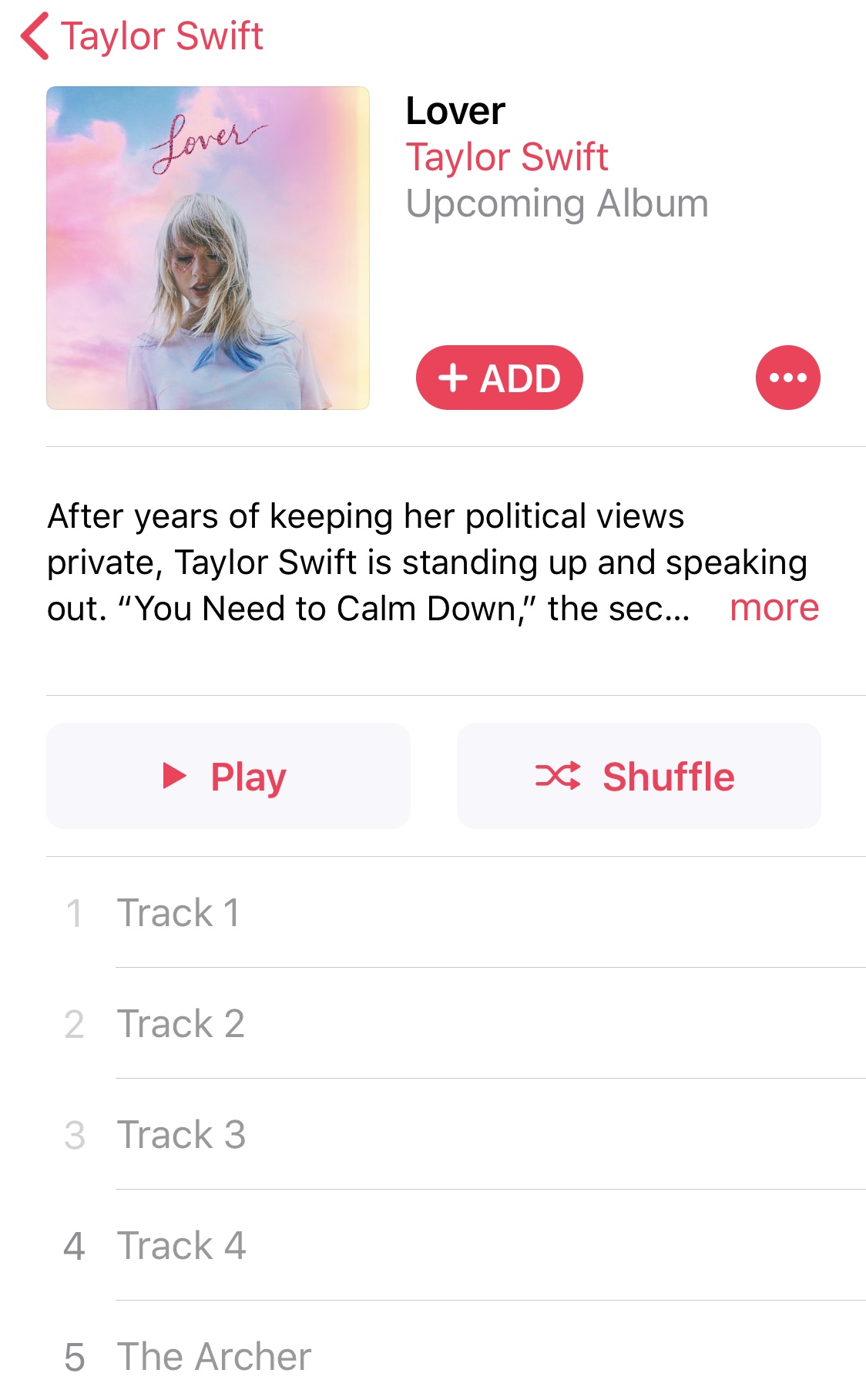Open the Lover album cover artwork

[208, 248]
